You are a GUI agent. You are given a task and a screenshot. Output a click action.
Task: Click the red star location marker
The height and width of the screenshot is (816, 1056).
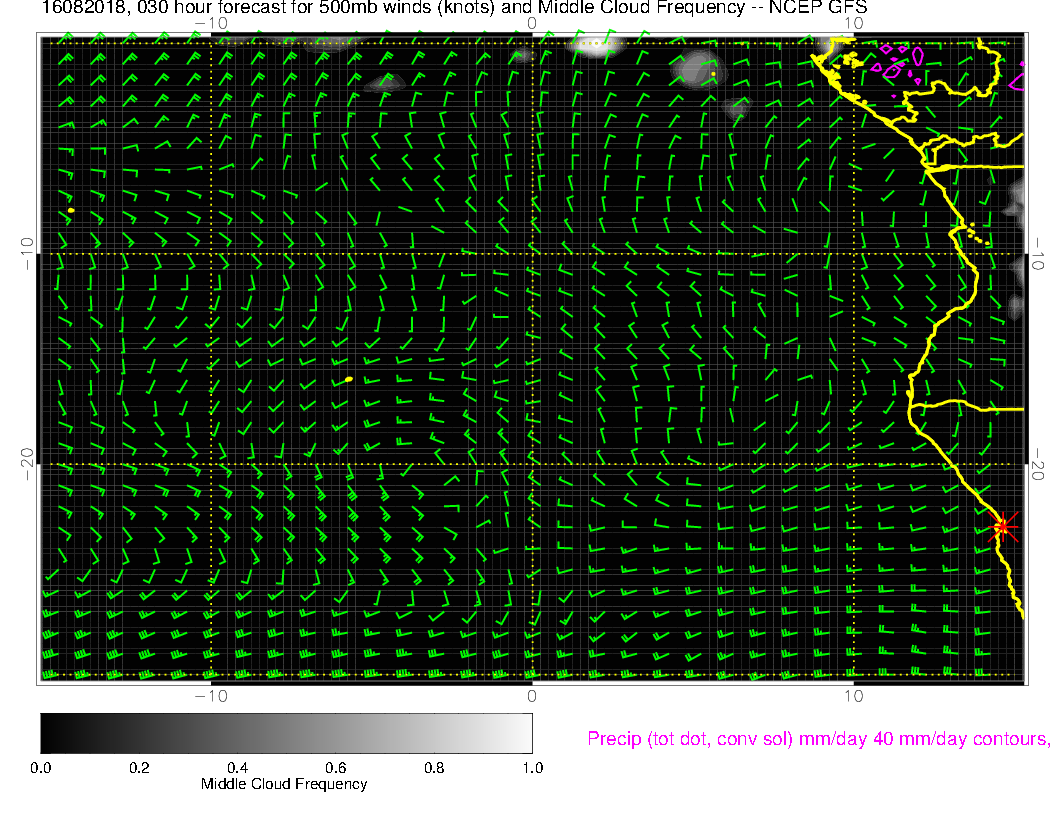[1003, 526]
